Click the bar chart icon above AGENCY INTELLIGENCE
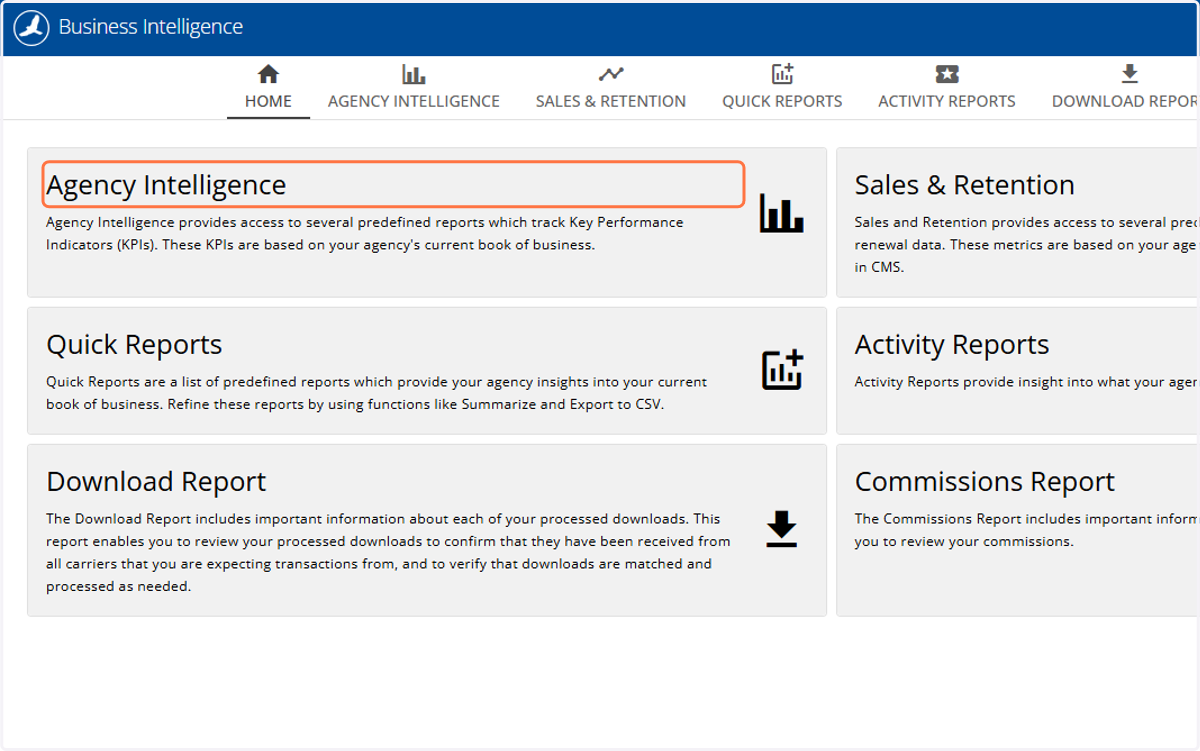 [413, 74]
